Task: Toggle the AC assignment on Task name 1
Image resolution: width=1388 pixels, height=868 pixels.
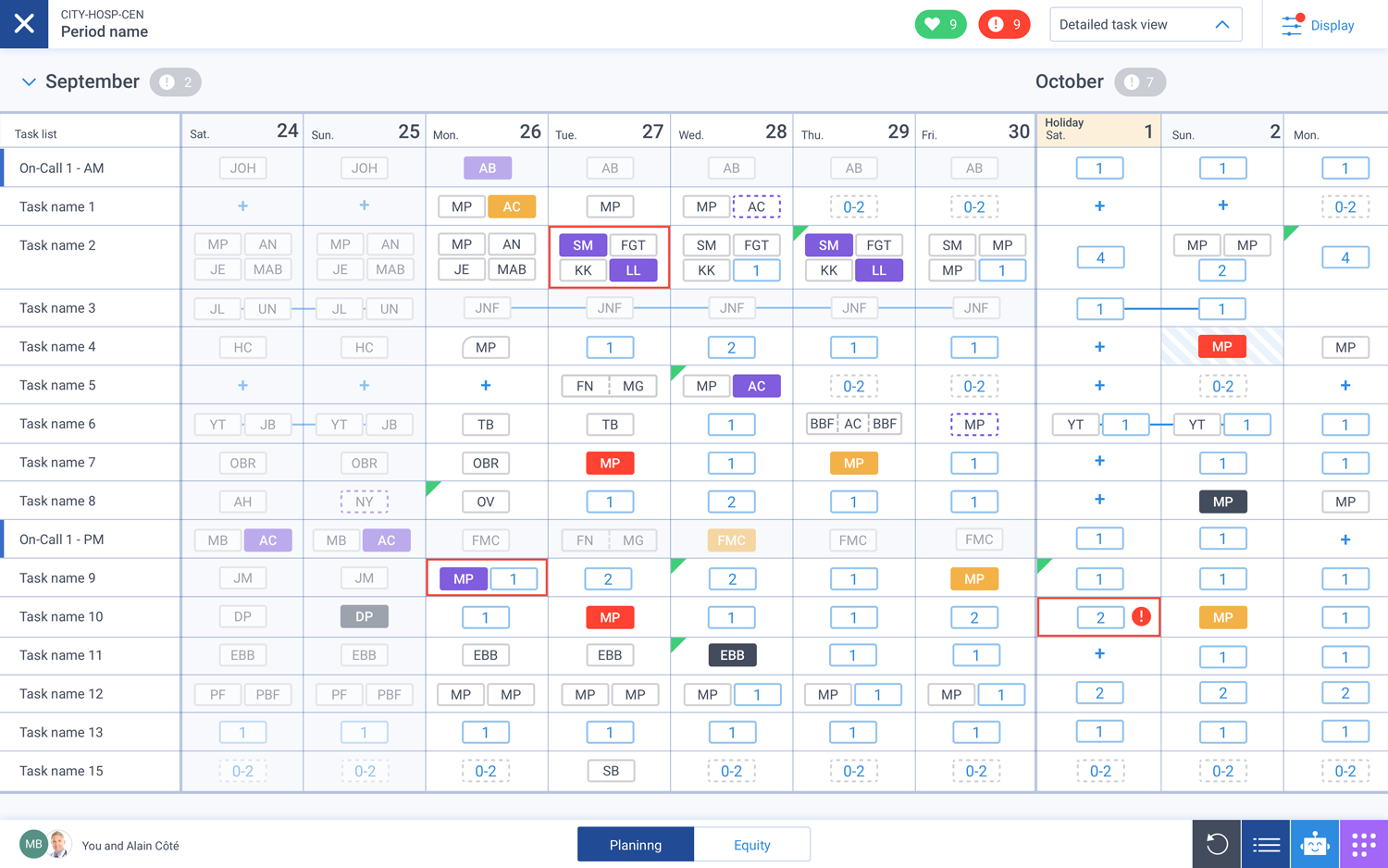Action: [x=512, y=206]
